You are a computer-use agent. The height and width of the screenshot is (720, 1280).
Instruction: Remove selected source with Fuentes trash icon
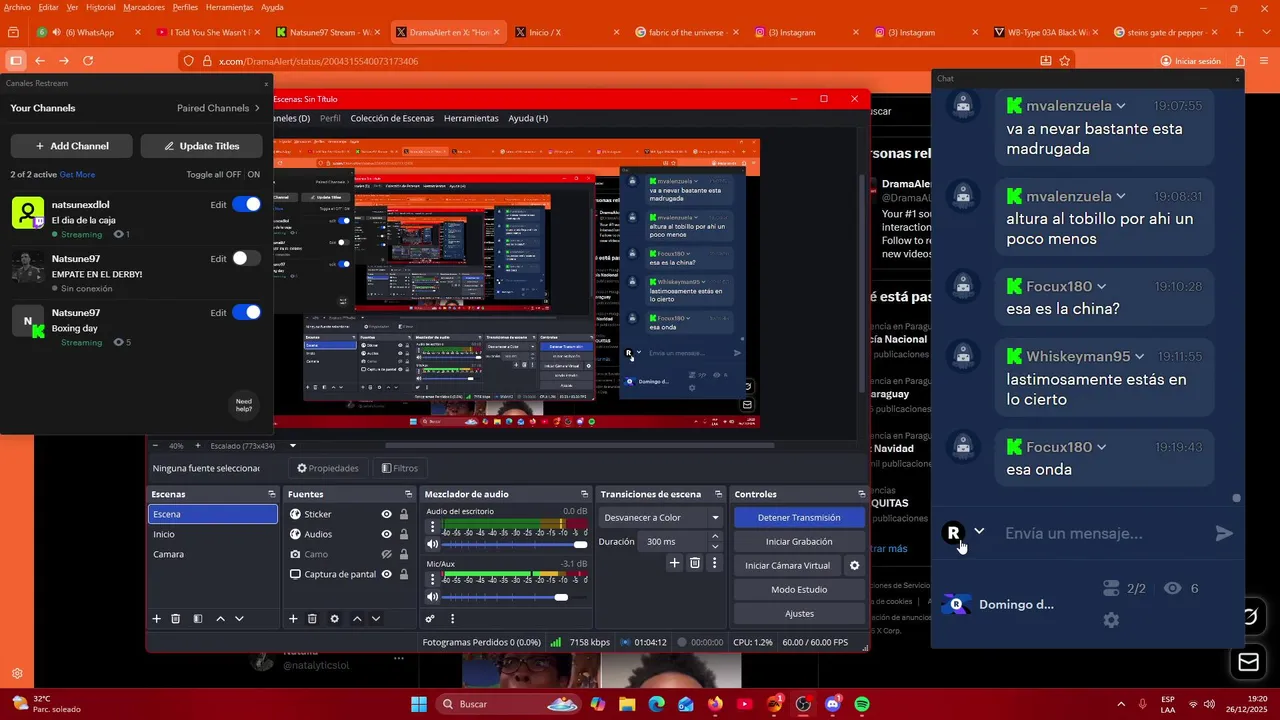click(312, 619)
